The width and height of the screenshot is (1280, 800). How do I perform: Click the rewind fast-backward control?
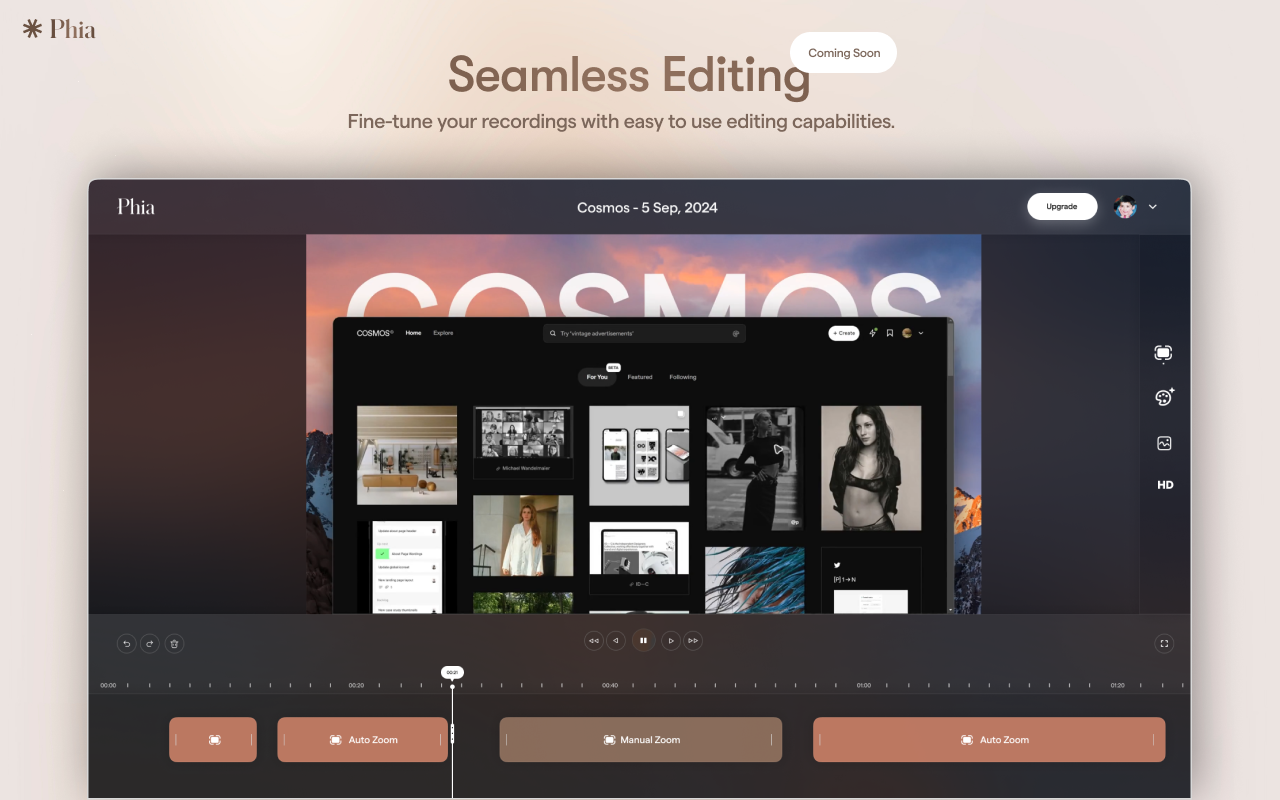click(594, 640)
